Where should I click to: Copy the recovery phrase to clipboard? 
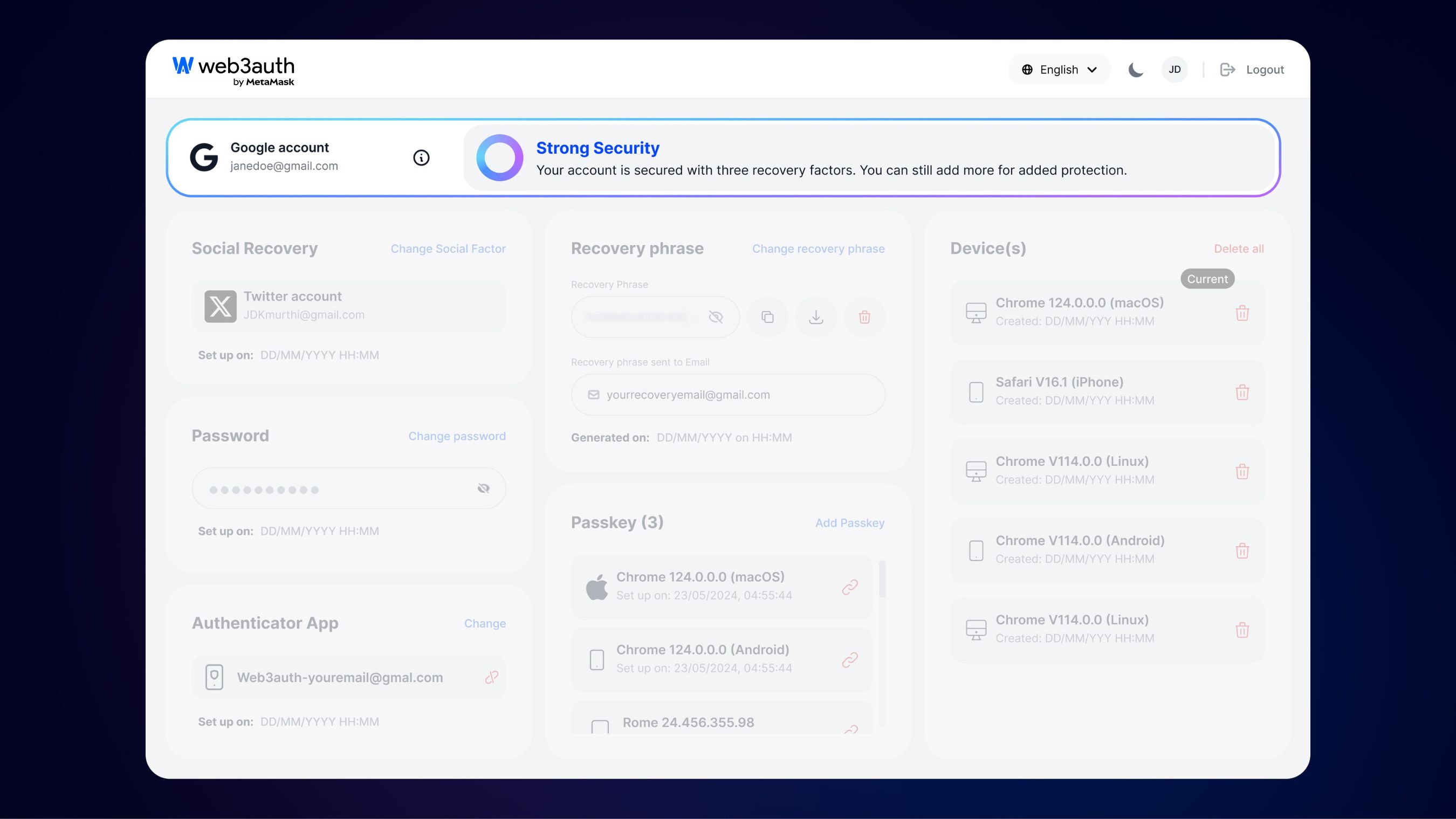(767, 316)
